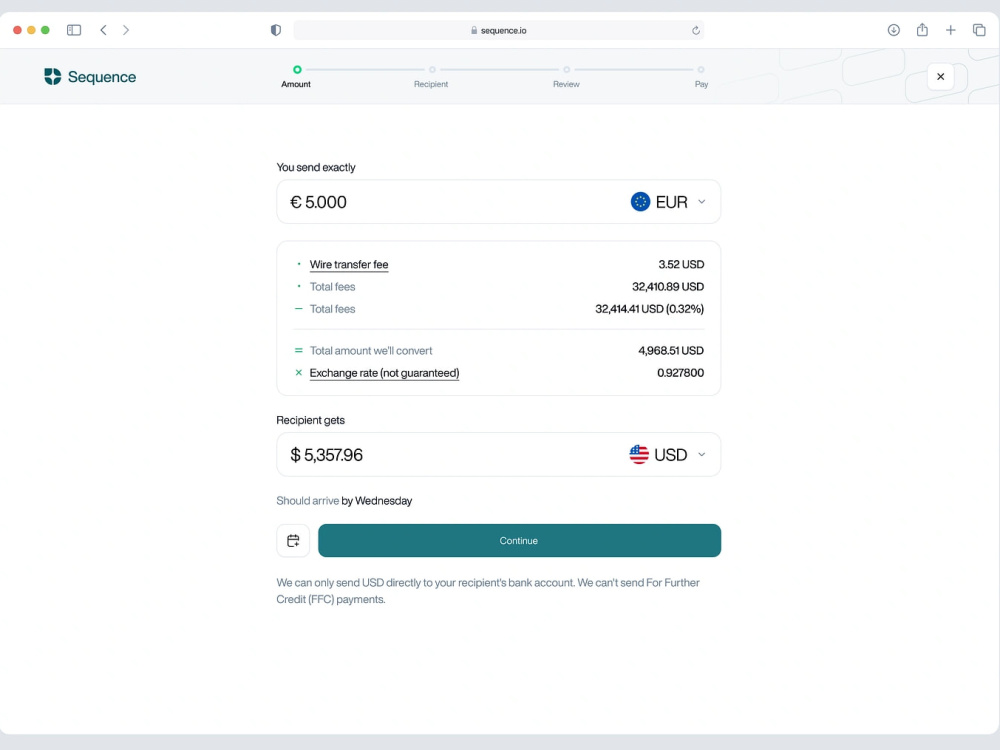Expand the USD currency dropdown chevron

702,454
